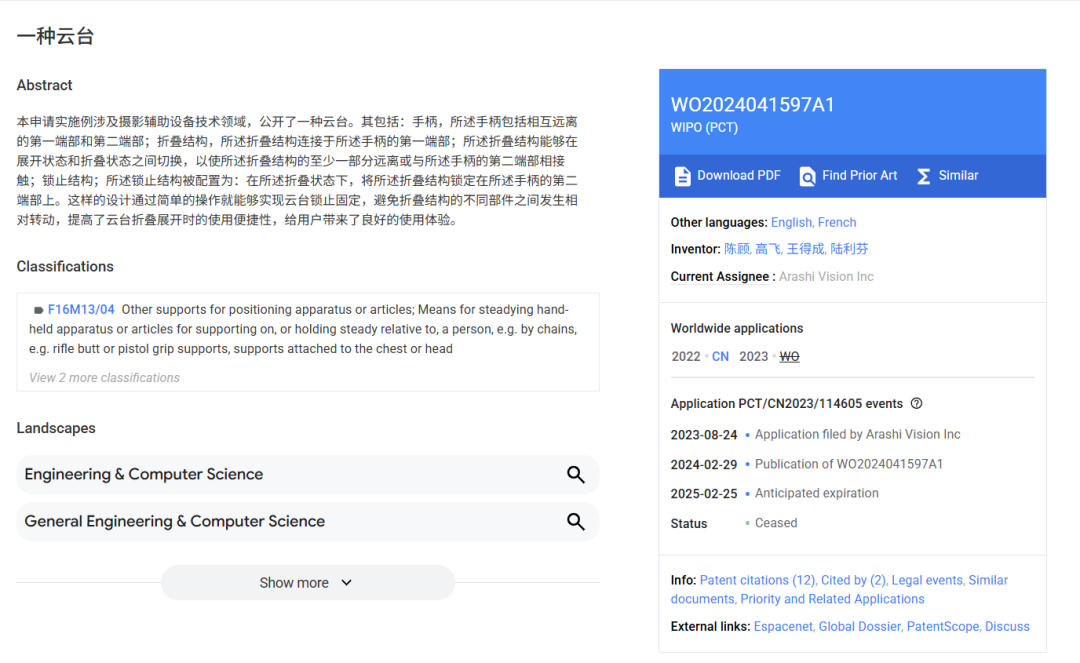Open the Espacenet external link
This screenshot has width=1080, height=663.
(x=782, y=627)
